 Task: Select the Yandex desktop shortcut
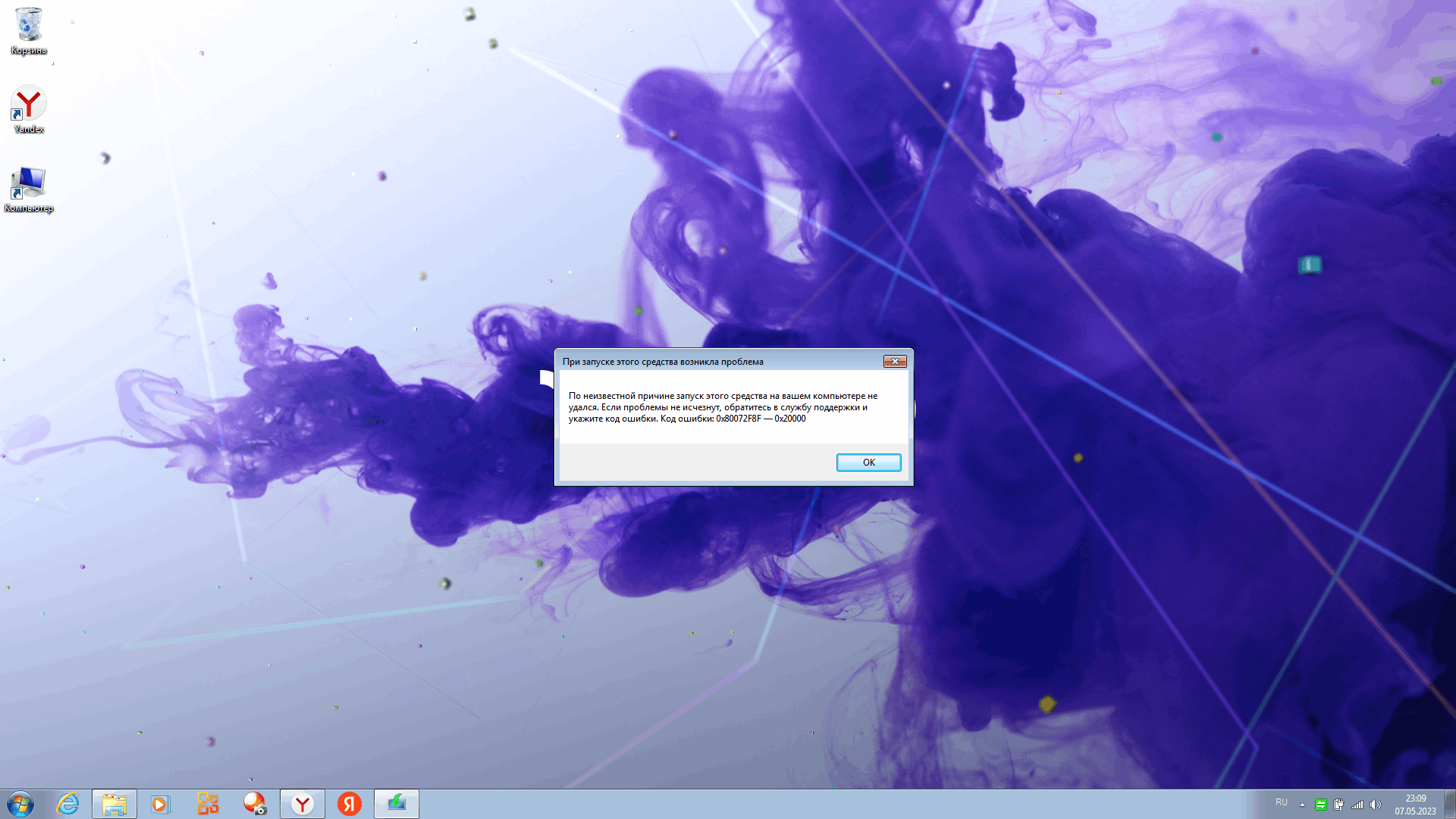click(x=29, y=108)
